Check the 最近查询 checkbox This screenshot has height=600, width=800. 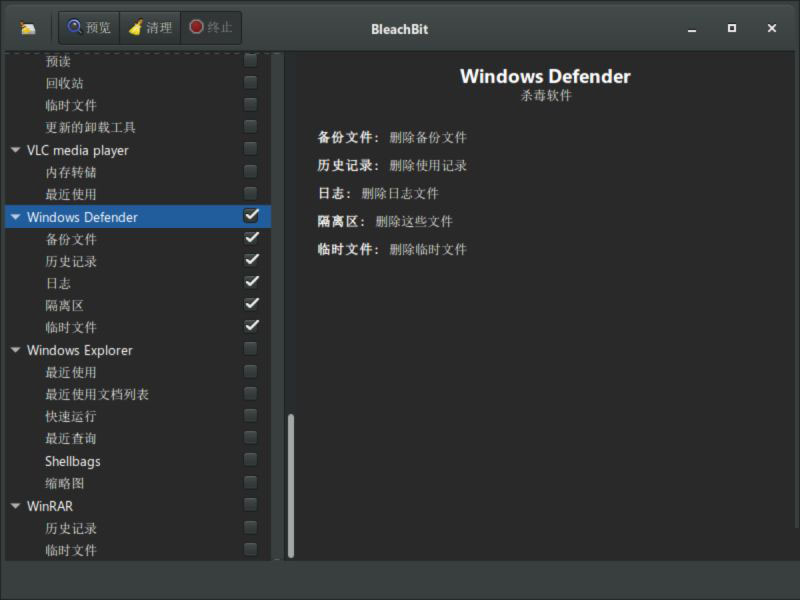[251, 438]
